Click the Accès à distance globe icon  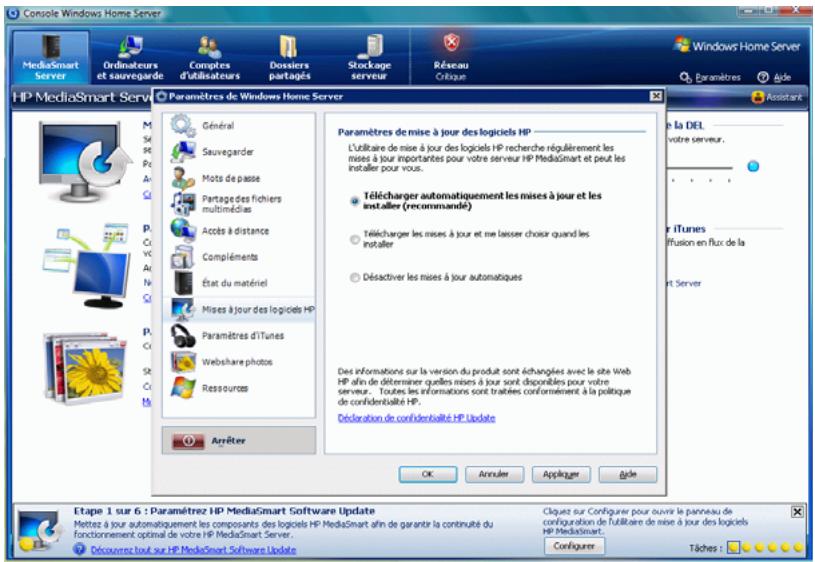[183, 230]
